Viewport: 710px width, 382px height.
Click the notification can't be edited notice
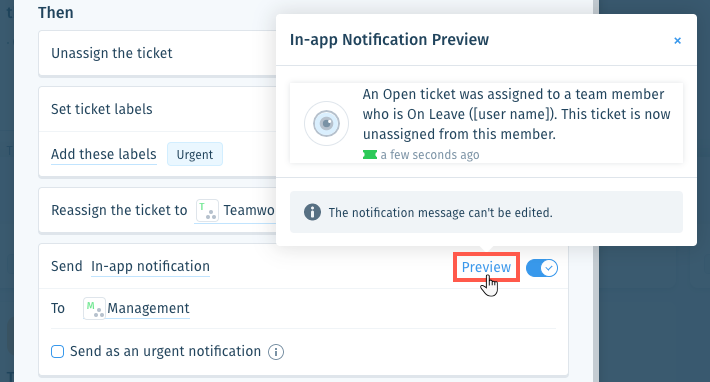point(486,212)
